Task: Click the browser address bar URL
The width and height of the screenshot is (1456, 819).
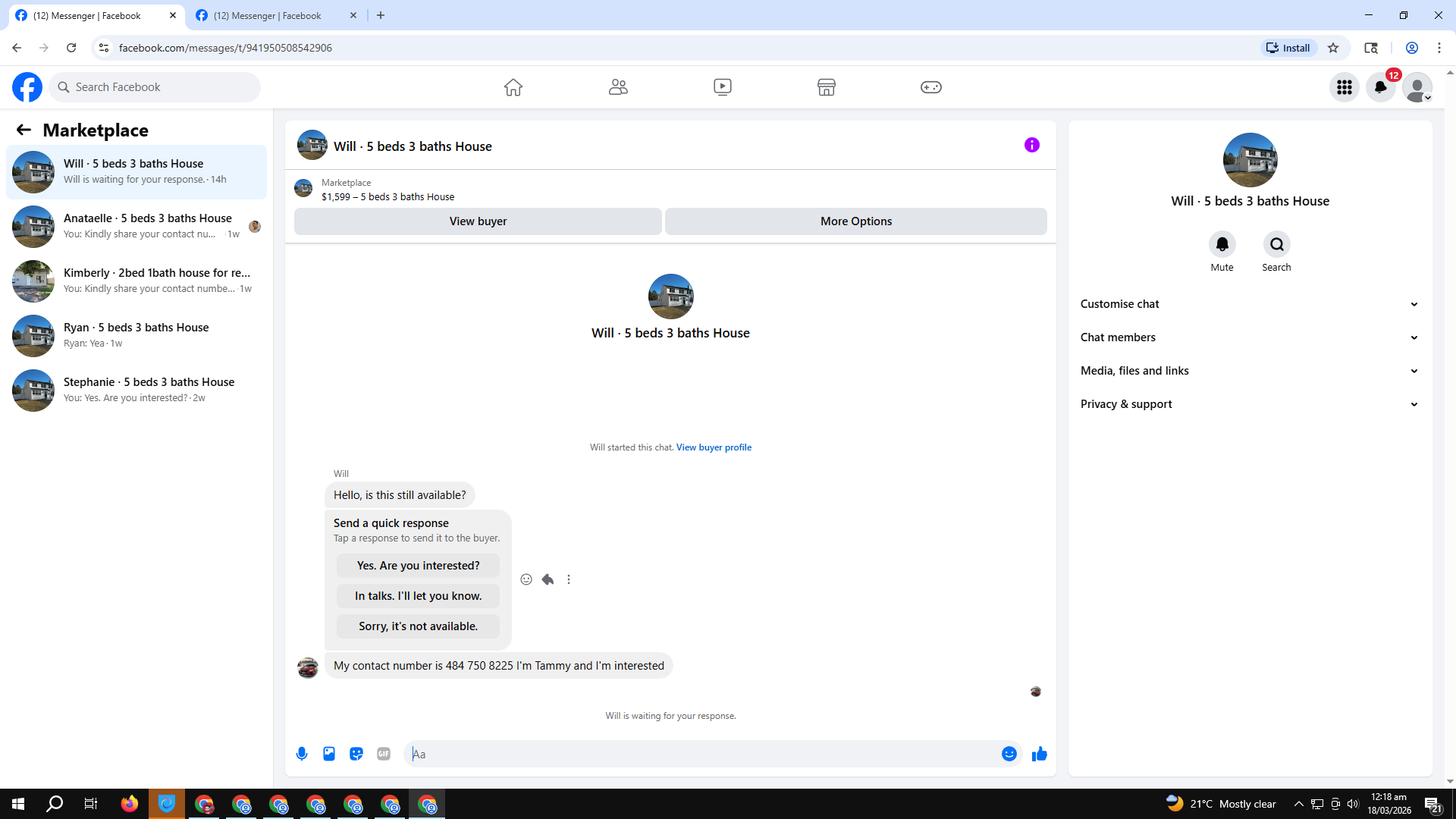Action: tap(225, 48)
